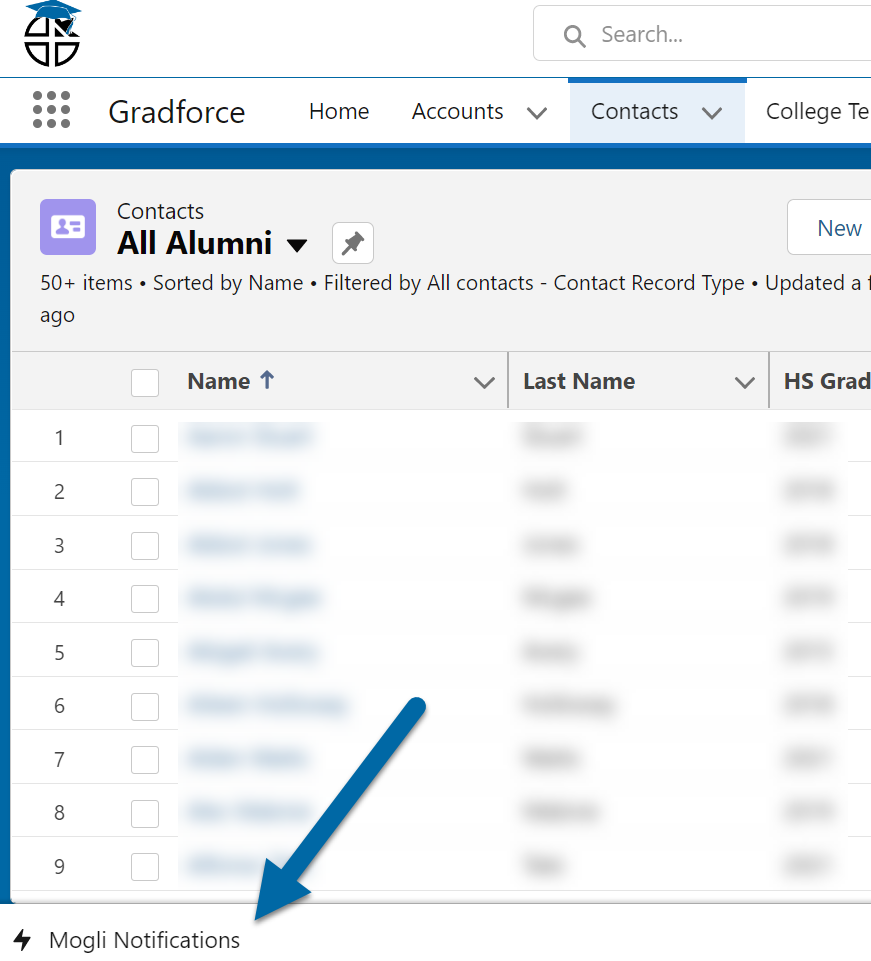Open the Contacts tab

pyautogui.click(x=634, y=112)
